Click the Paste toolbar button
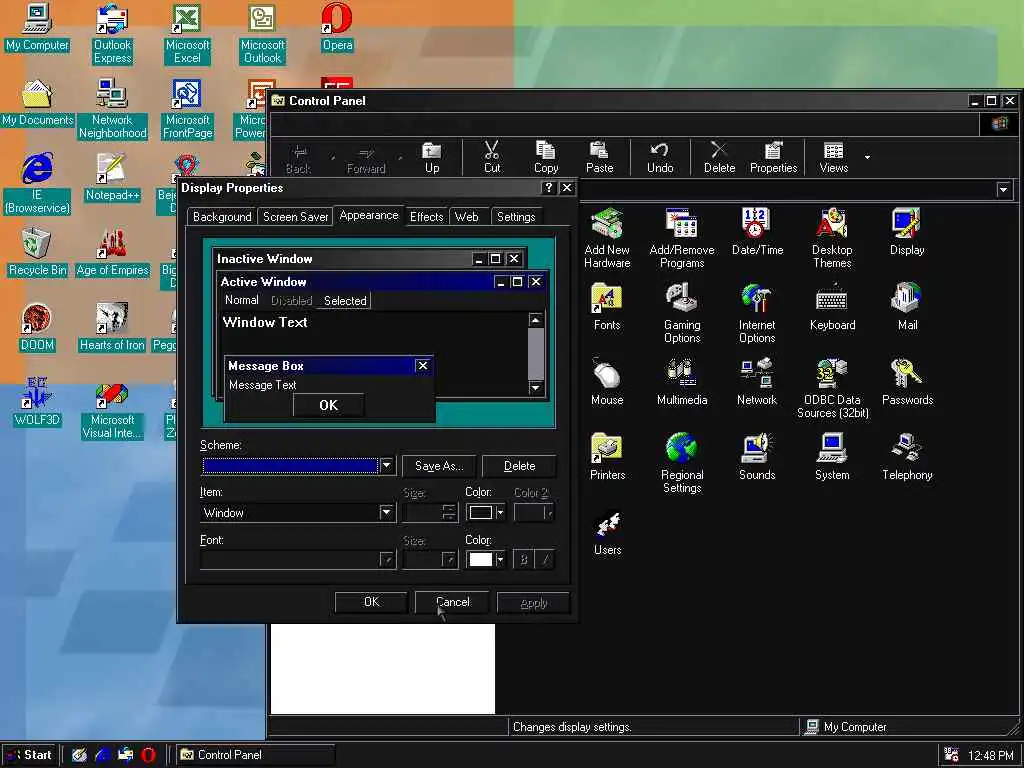The height and width of the screenshot is (768, 1024). point(600,157)
